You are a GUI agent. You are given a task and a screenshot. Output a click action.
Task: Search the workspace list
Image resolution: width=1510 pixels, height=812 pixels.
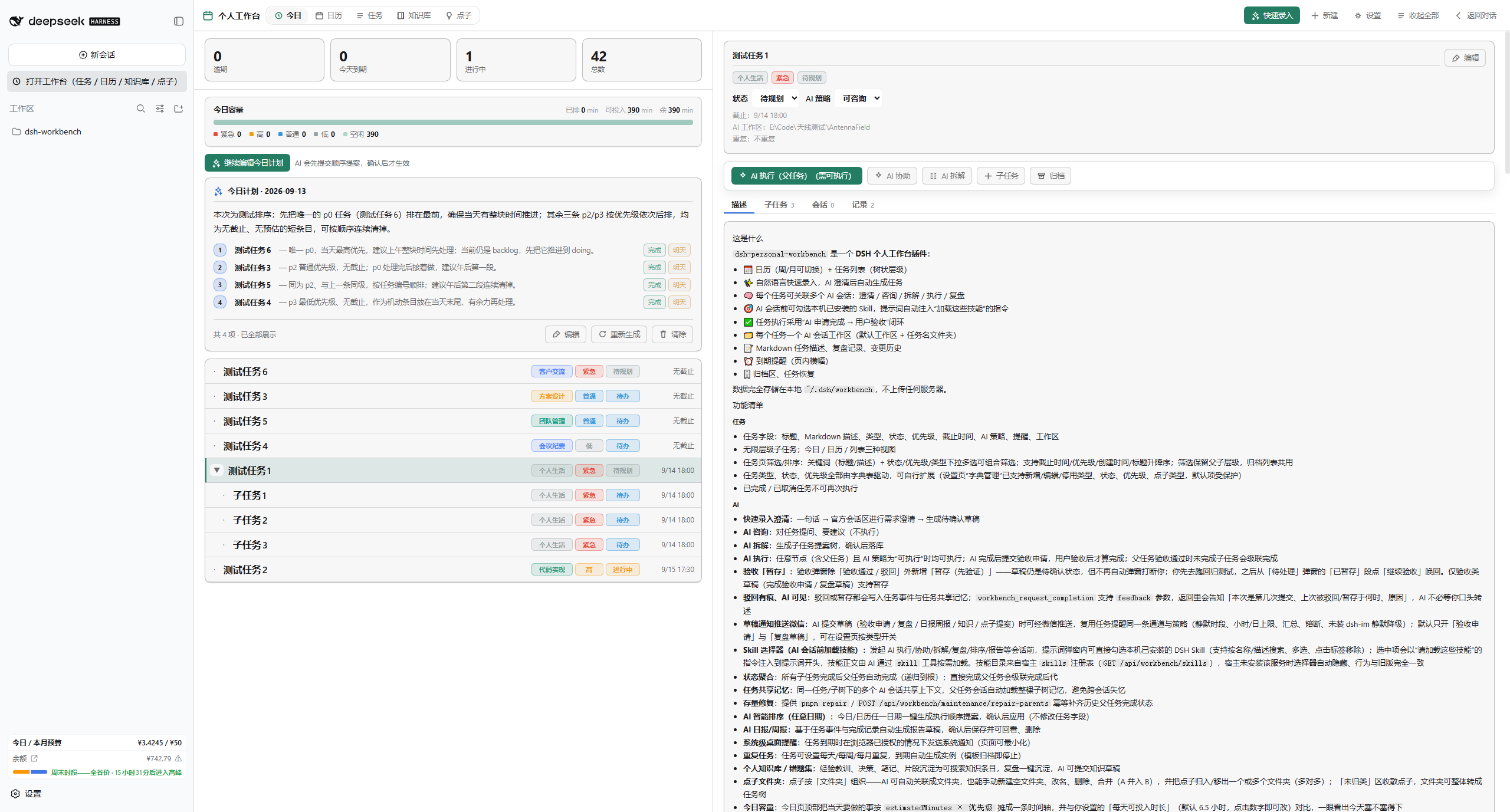click(141, 109)
